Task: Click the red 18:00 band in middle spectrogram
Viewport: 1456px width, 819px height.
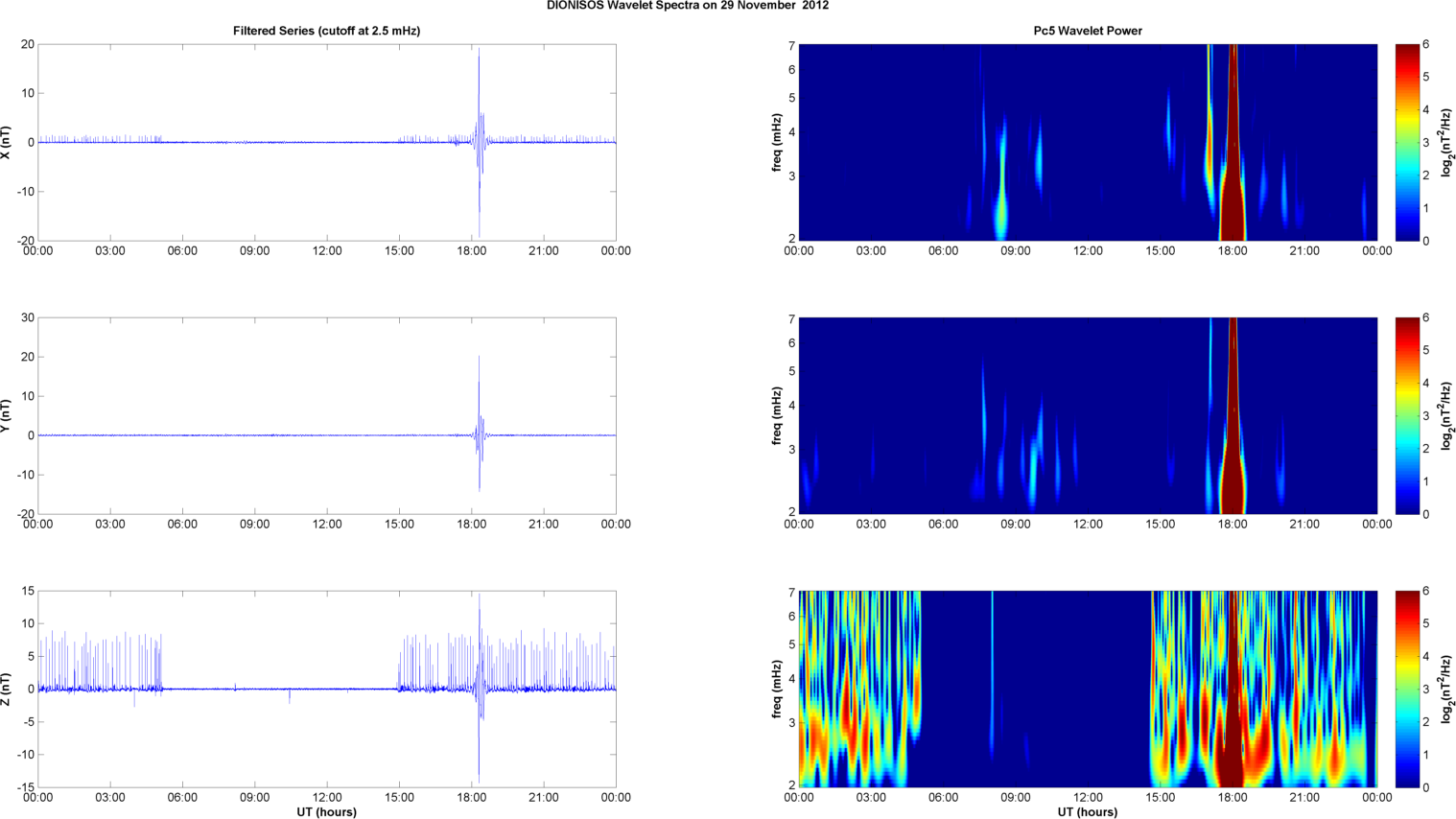Action: (1233, 416)
